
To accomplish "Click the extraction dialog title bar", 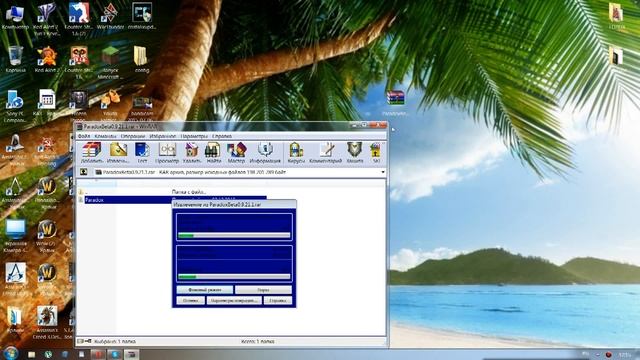I will [234, 204].
